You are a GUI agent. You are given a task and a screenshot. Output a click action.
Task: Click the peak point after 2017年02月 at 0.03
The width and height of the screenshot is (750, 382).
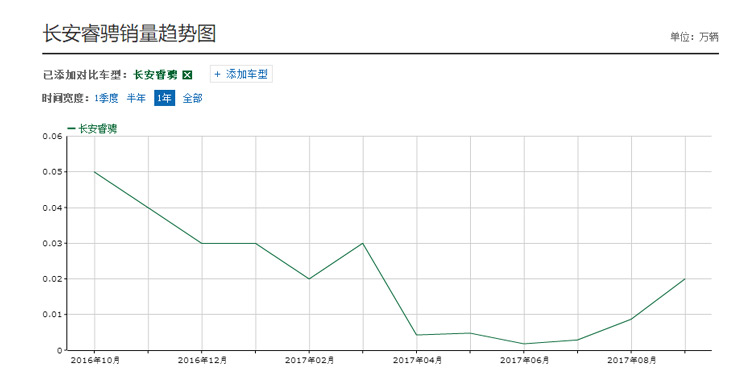click(x=363, y=243)
